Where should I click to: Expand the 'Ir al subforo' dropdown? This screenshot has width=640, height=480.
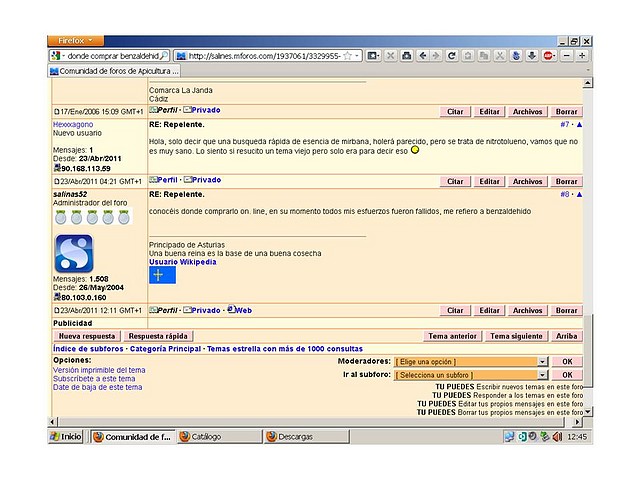coord(542,375)
